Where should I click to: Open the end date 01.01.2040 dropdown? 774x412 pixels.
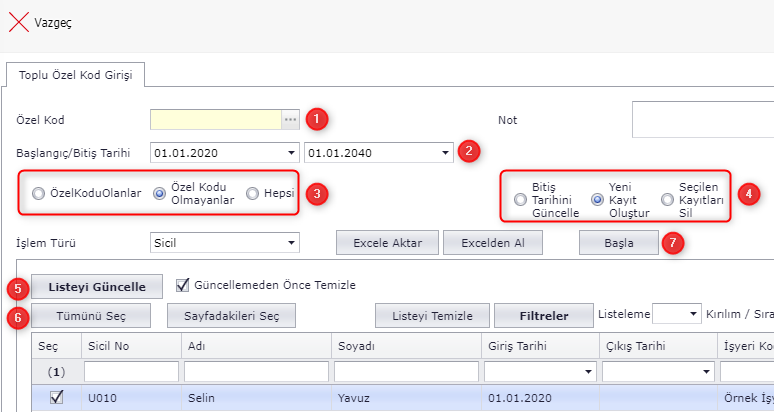point(444,153)
